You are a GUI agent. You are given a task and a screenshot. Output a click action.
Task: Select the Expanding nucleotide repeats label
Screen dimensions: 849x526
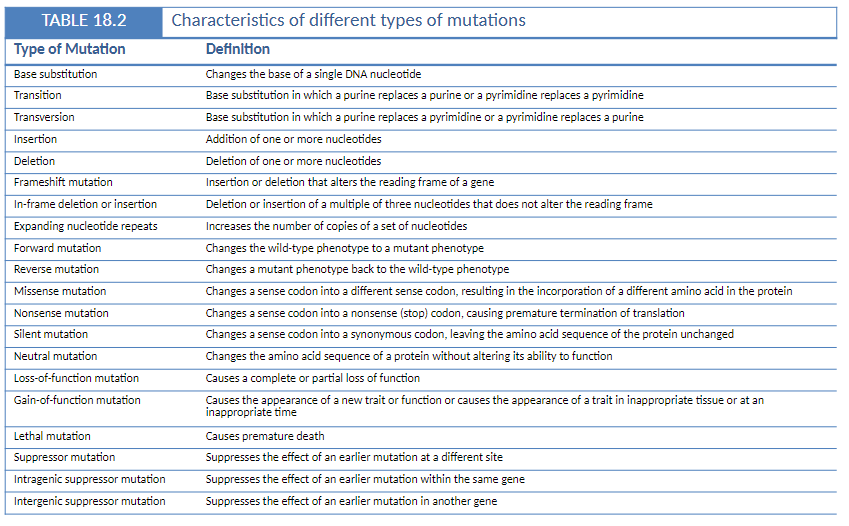point(78,226)
